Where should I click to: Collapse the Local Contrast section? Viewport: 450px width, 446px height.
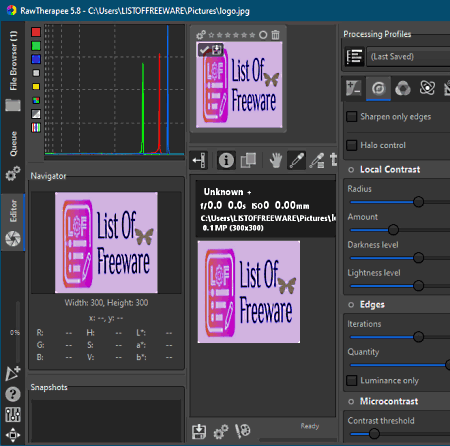click(390, 170)
